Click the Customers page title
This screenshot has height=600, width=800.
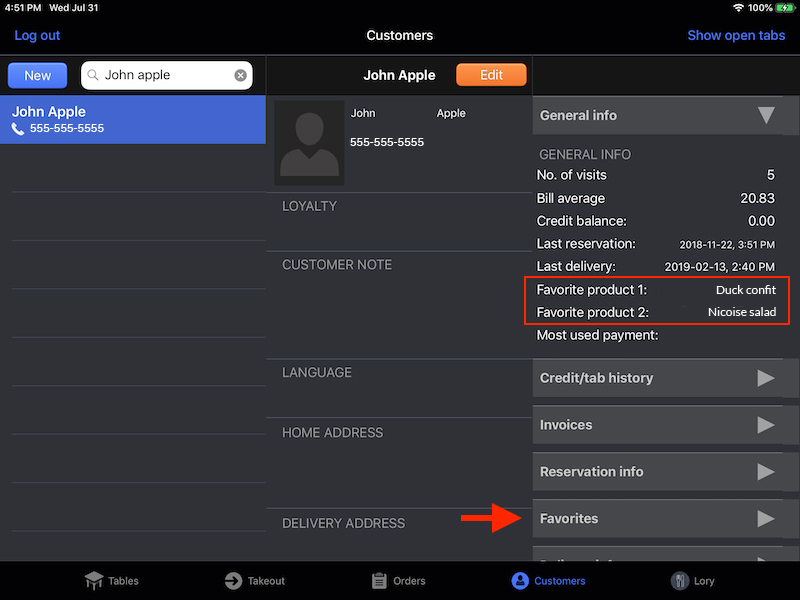tap(399, 35)
